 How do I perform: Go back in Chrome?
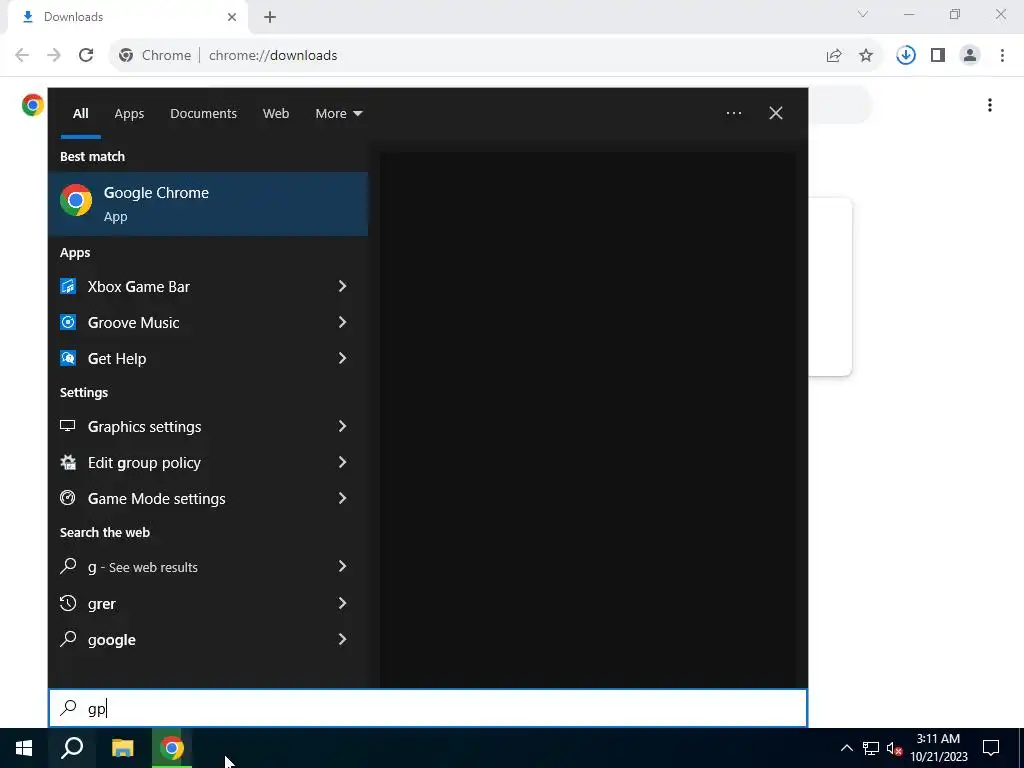tap(22, 55)
